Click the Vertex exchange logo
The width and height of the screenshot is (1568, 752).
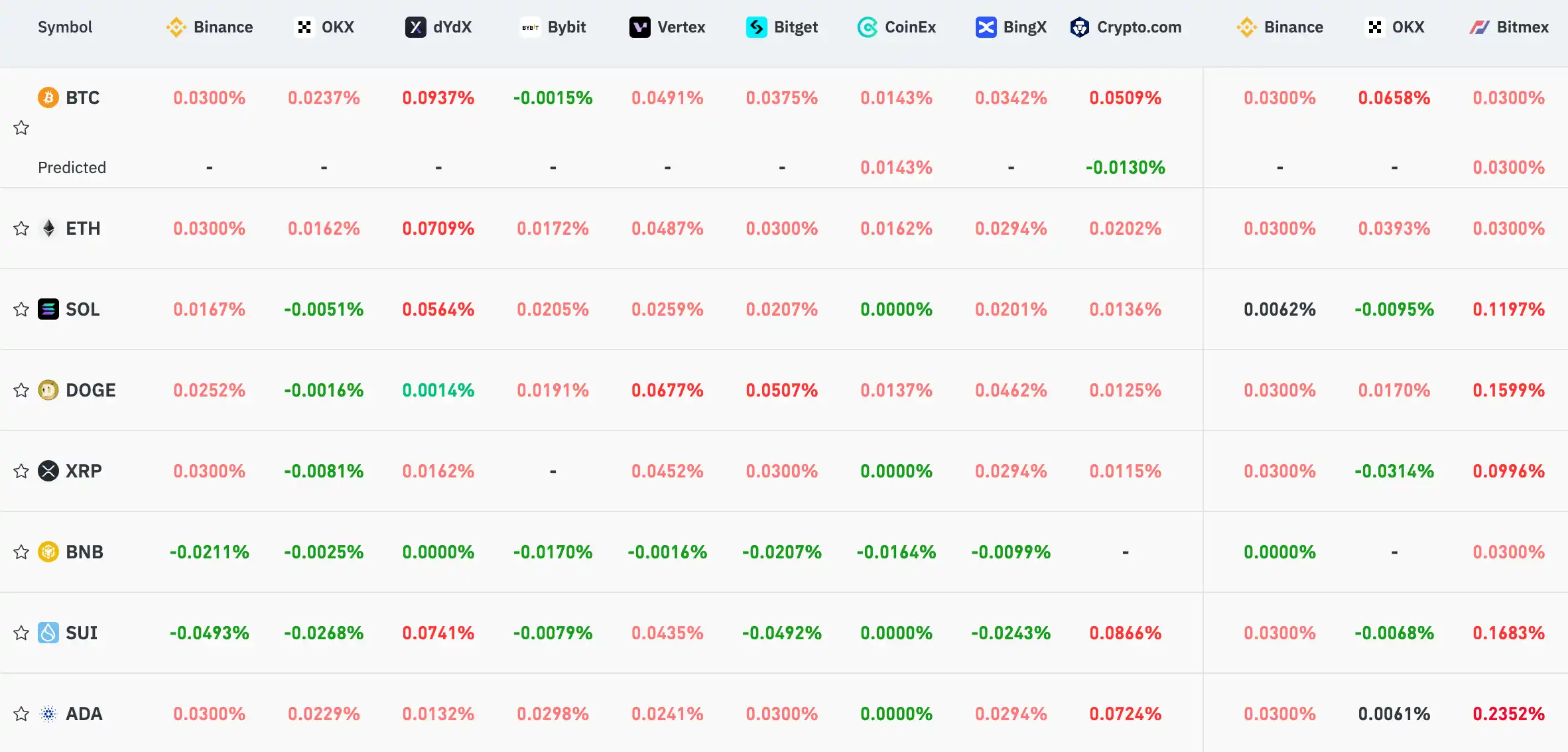pyautogui.click(x=640, y=27)
